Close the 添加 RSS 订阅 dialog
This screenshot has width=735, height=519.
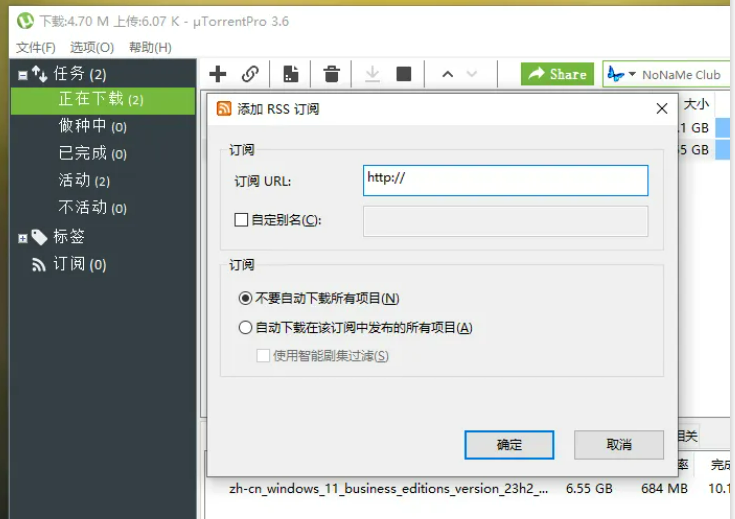click(662, 109)
